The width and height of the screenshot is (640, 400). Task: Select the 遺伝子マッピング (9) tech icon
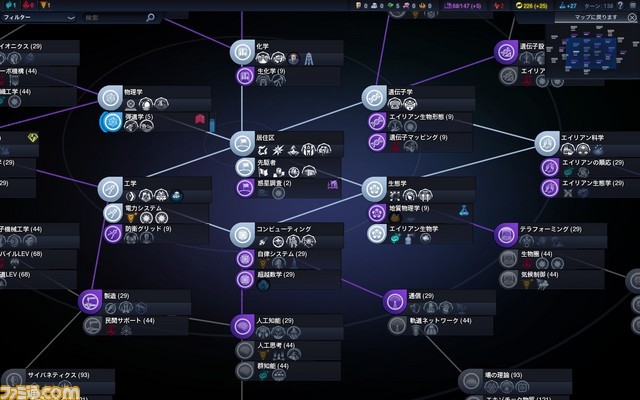pyautogui.click(x=377, y=142)
